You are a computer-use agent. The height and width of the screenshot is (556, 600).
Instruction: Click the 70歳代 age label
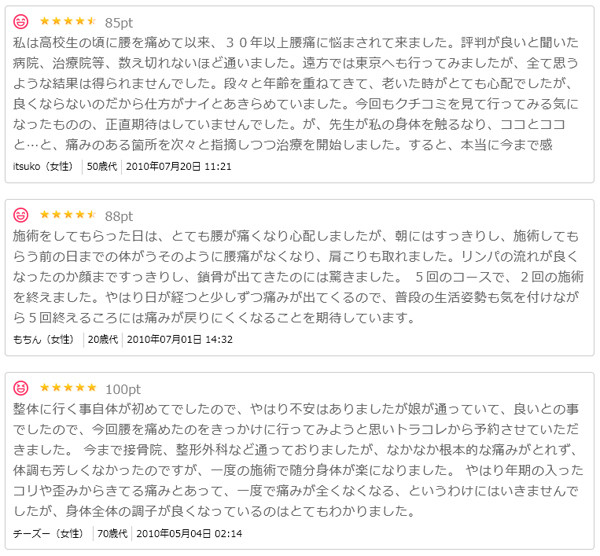click(x=112, y=533)
